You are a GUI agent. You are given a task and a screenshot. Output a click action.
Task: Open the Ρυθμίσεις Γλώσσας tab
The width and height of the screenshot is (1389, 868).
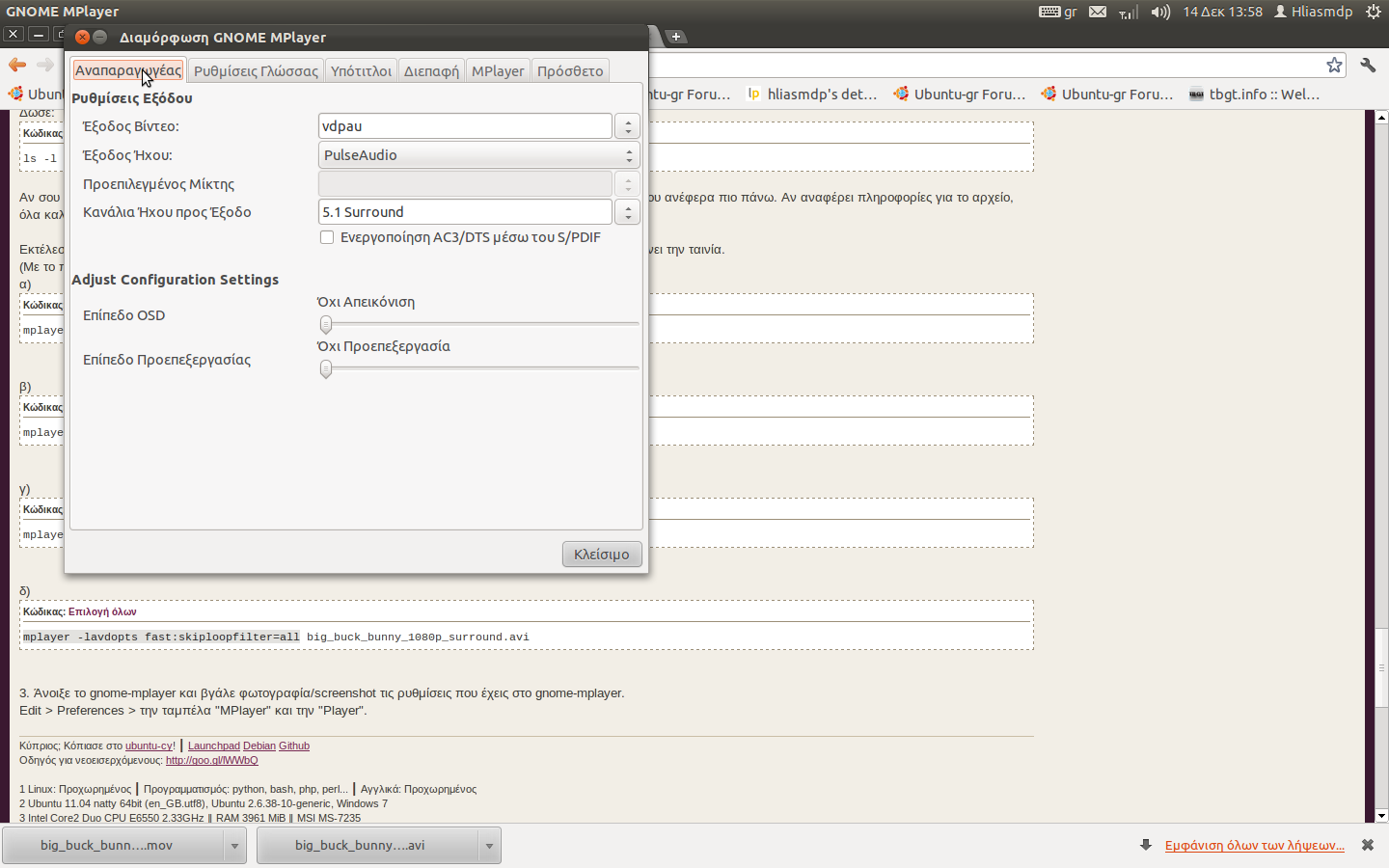[x=256, y=71]
